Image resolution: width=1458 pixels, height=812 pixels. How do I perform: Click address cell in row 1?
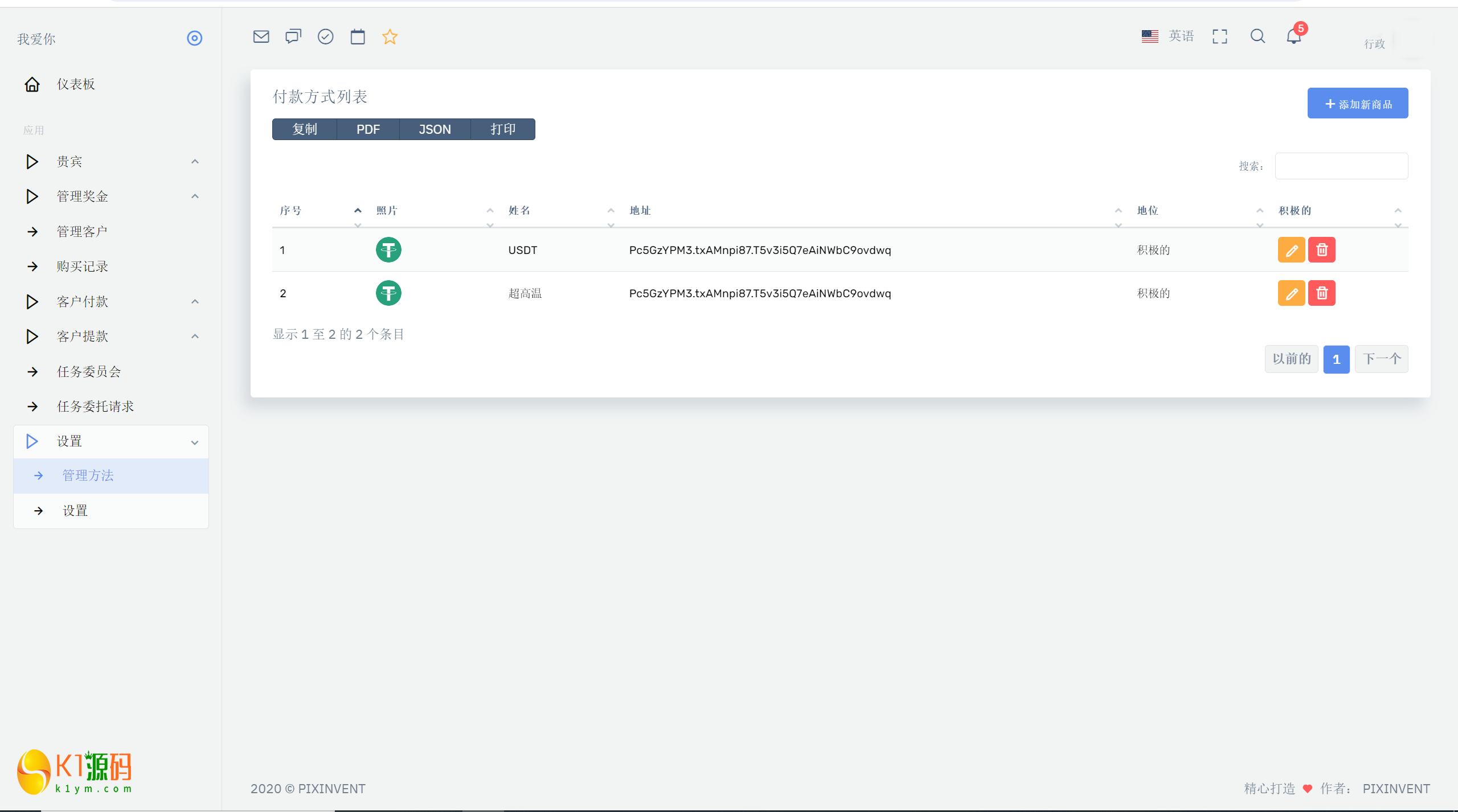click(x=760, y=250)
